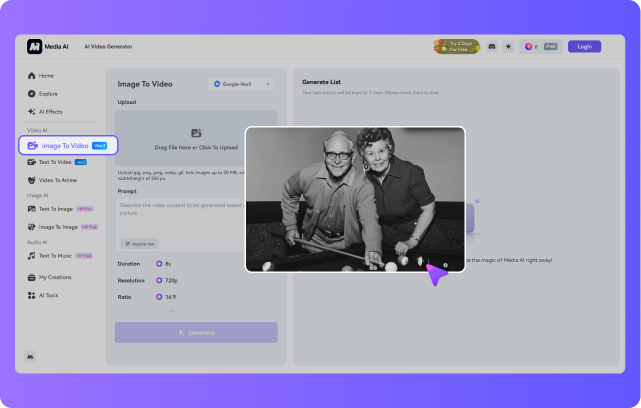The width and height of the screenshot is (641, 408).
Task: Select the 16:9 ratio option
Action: pos(166,297)
